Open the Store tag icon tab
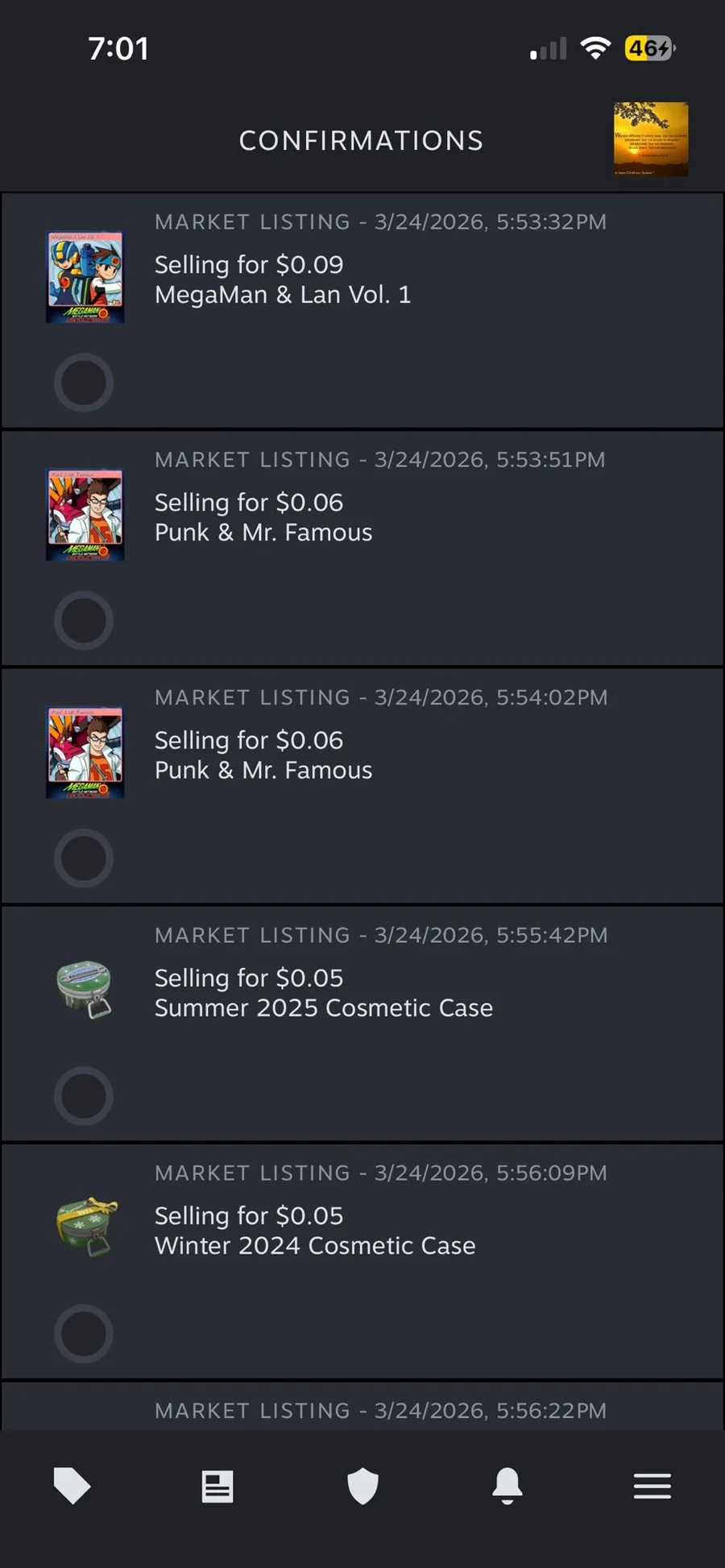The width and height of the screenshot is (725, 1568). coord(72,1486)
